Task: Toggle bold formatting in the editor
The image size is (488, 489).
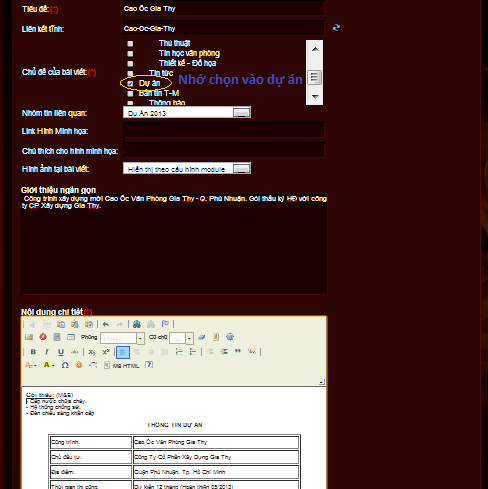Action: click(x=33, y=352)
